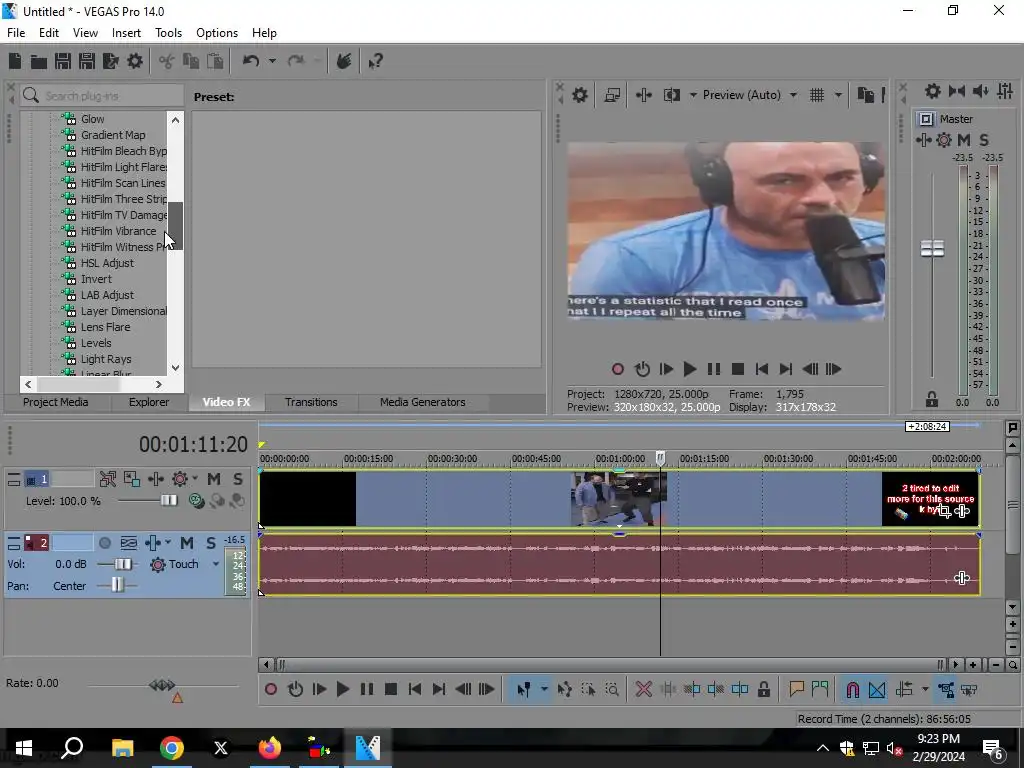Play the preview from the preview transport

(x=690, y=369)
